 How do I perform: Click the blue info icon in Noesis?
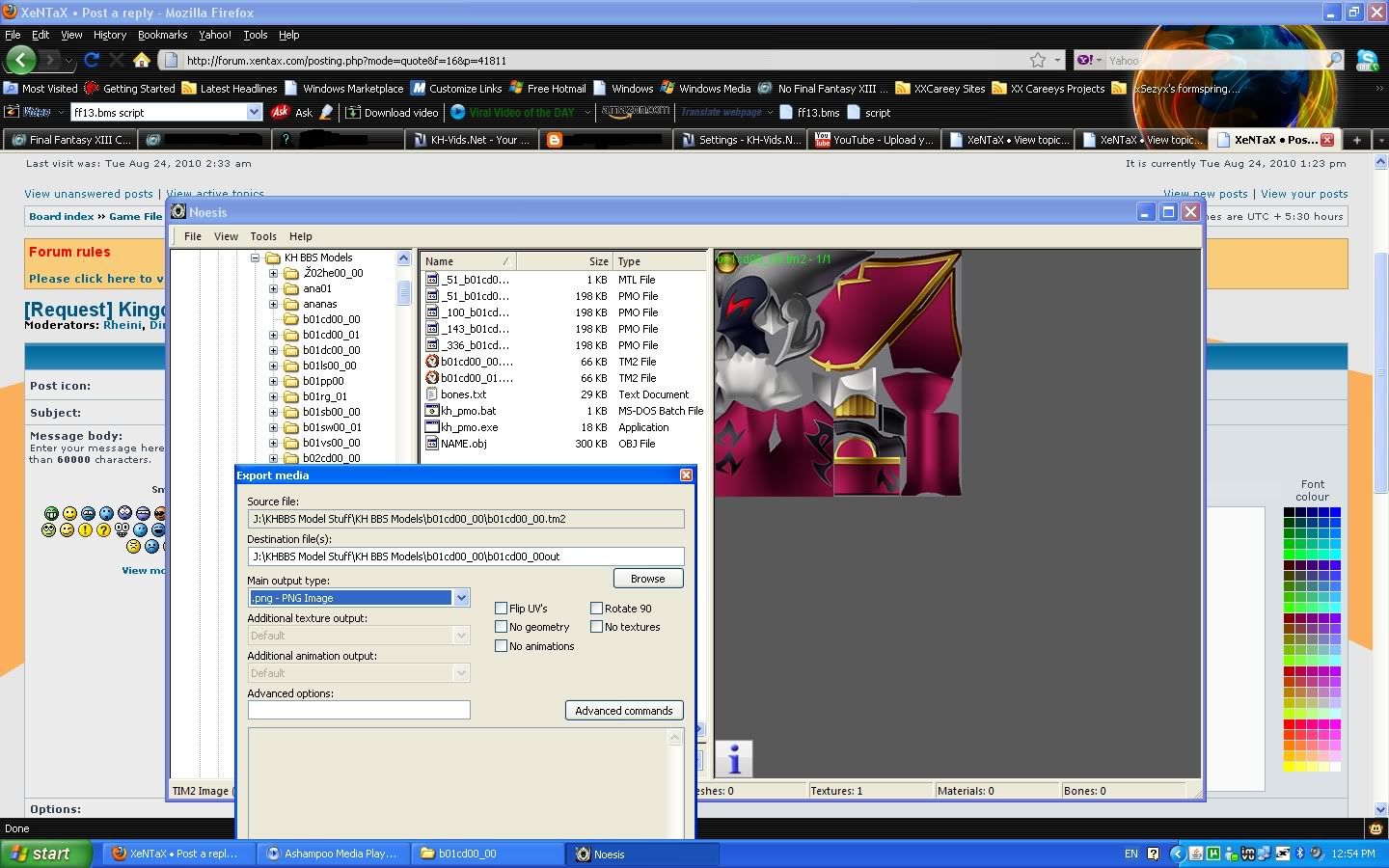click(x=734, y=758)
